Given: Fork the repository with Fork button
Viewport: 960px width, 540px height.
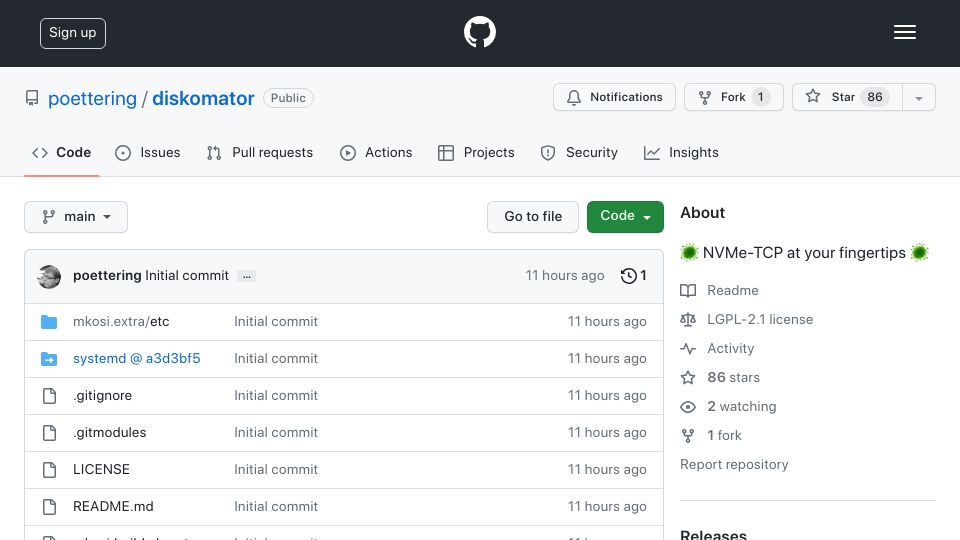Looking at the screenshot, I should (733, 97).
